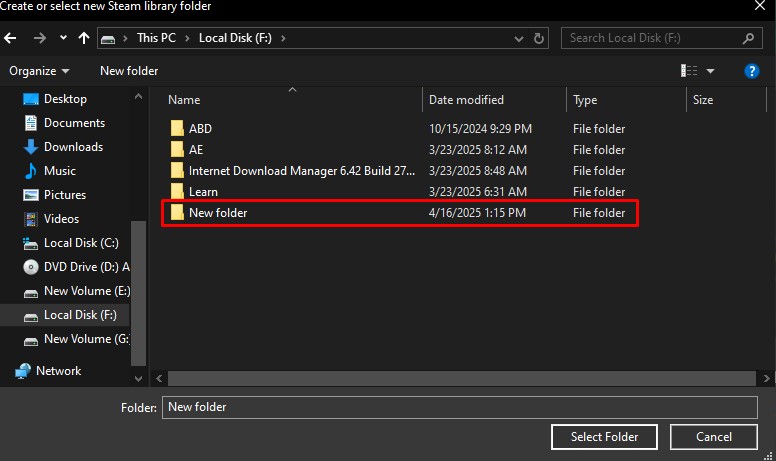Create a New folder from the toolbar
776x461 pixels.
point(129,71)
